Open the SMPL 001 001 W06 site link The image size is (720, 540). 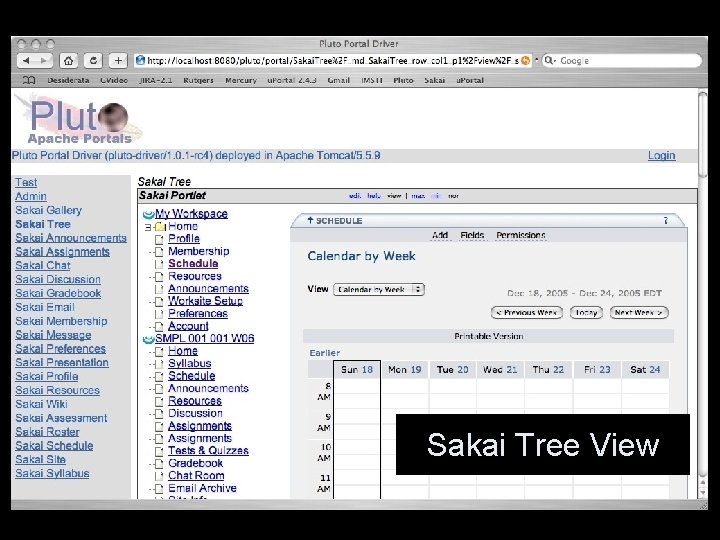205,338
